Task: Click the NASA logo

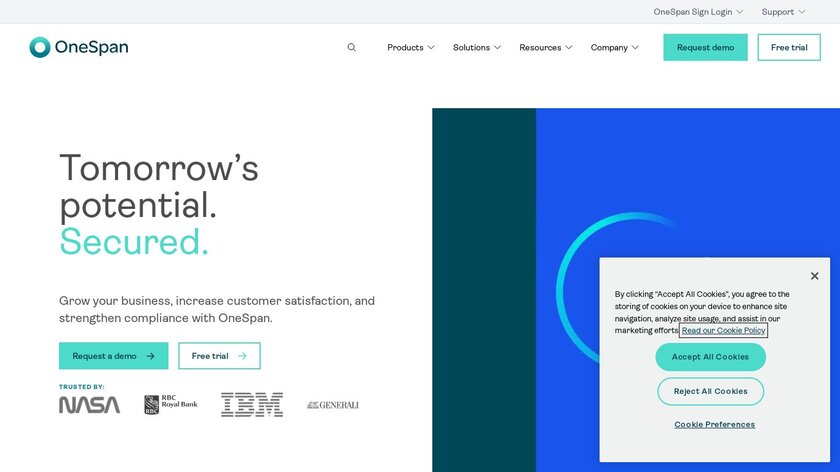Action: (89, 404)
